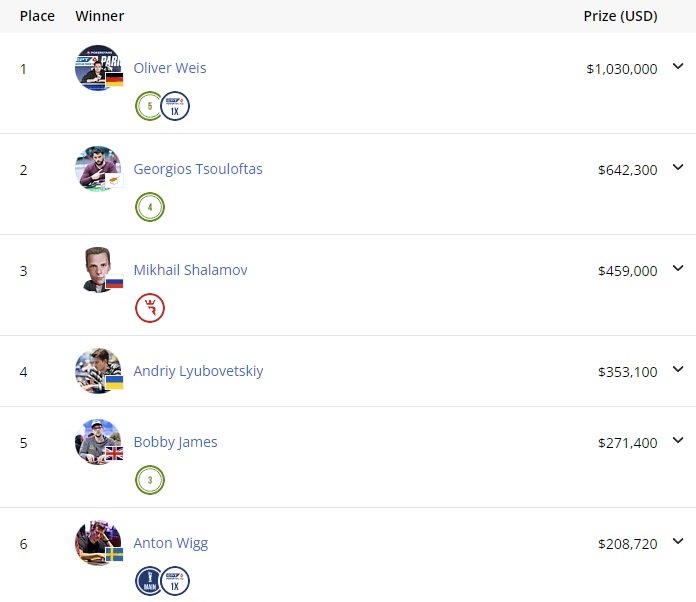Click Anton Wigg's avatar photo

pyautogui.click(x=98, y=543)
